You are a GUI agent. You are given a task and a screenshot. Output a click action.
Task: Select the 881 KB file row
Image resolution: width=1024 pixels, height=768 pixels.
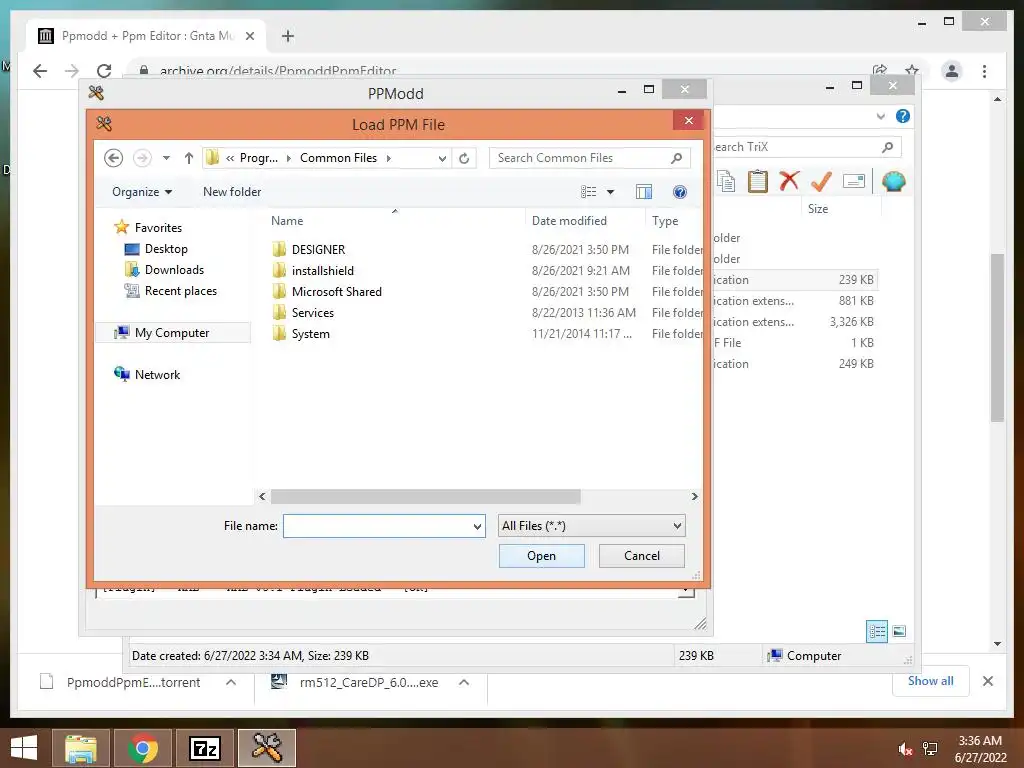click(x=793, y=301)
